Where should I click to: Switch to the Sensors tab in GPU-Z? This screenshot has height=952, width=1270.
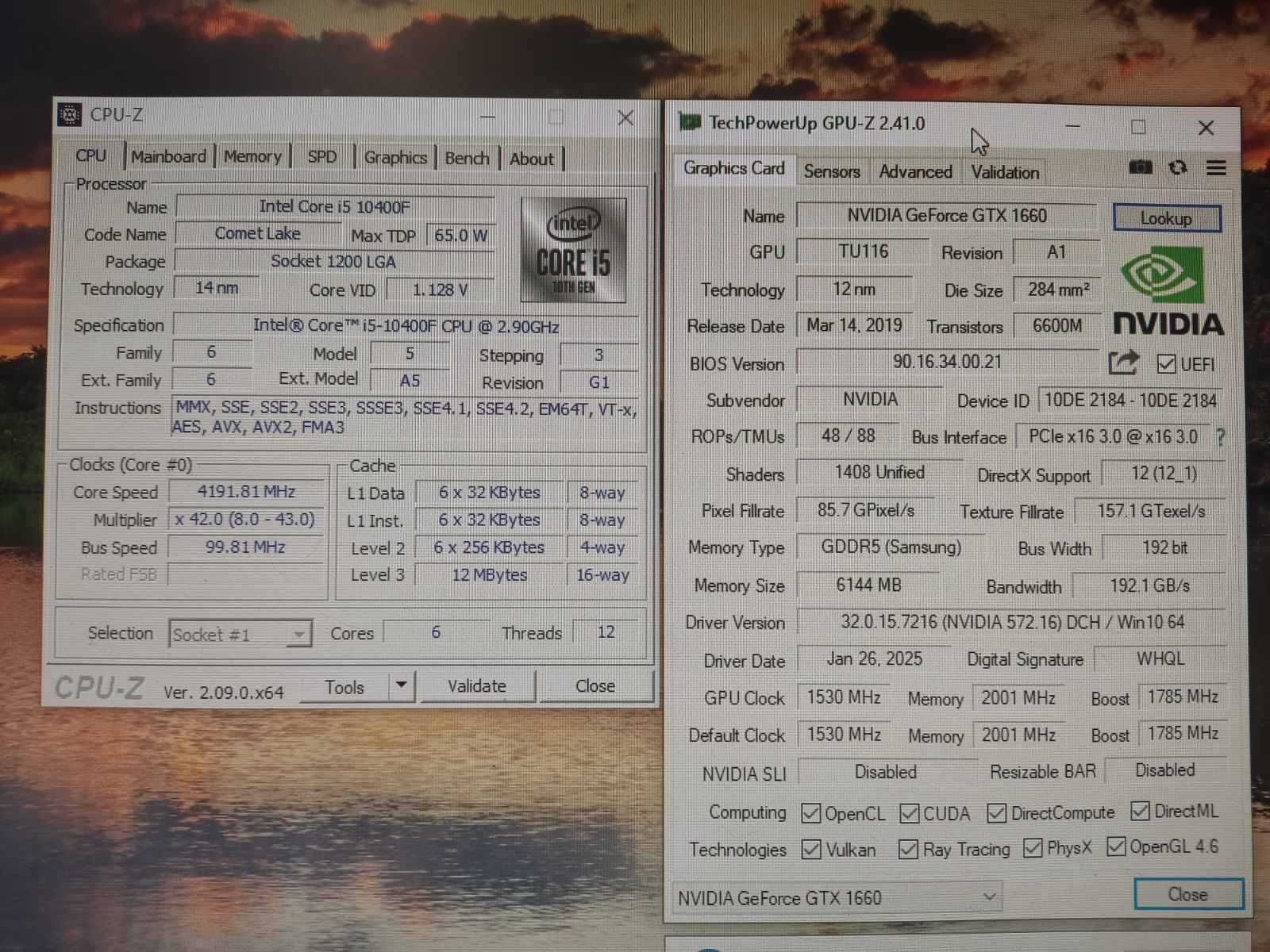pos(831,171)
